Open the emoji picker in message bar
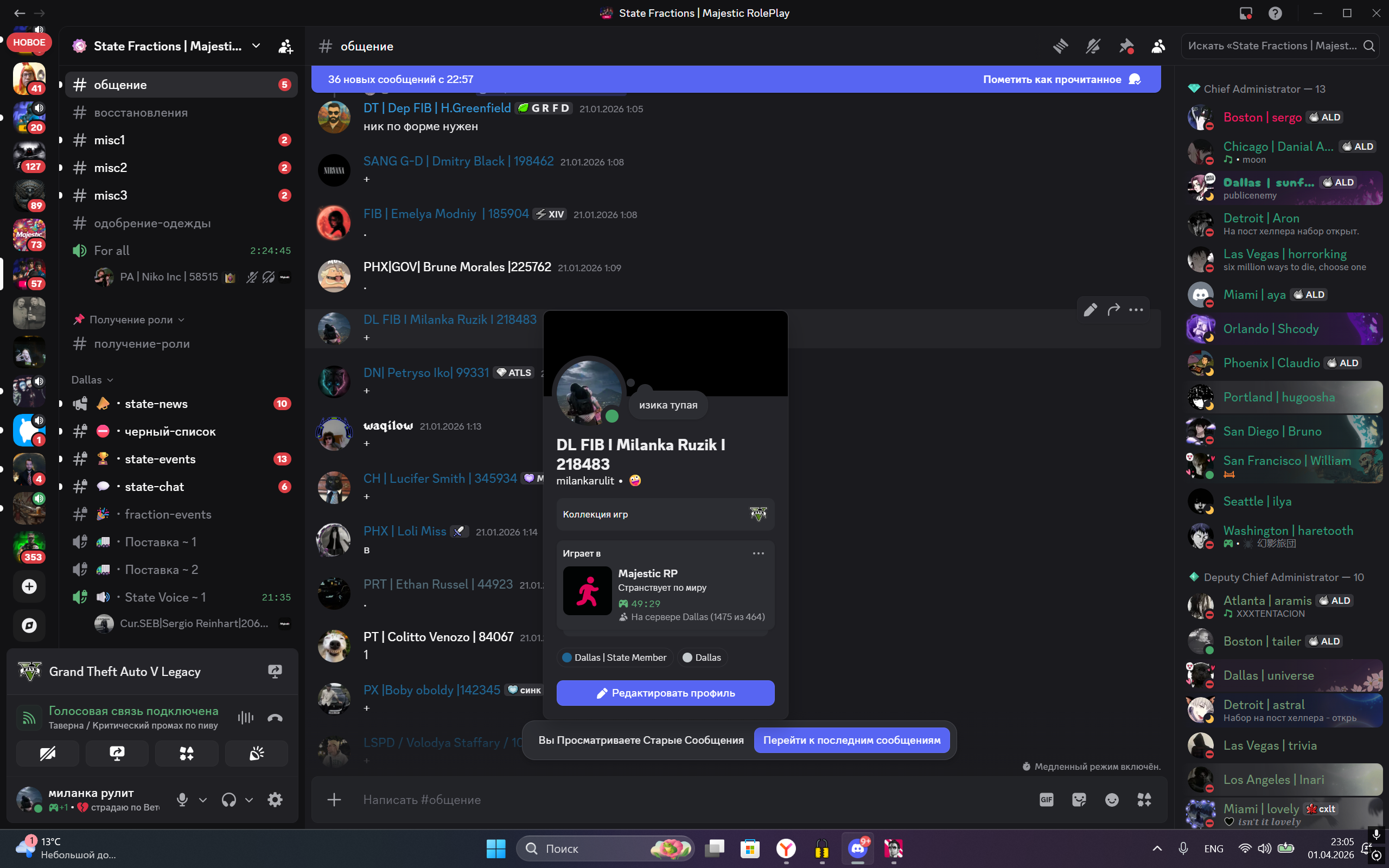 [1112, 800]
